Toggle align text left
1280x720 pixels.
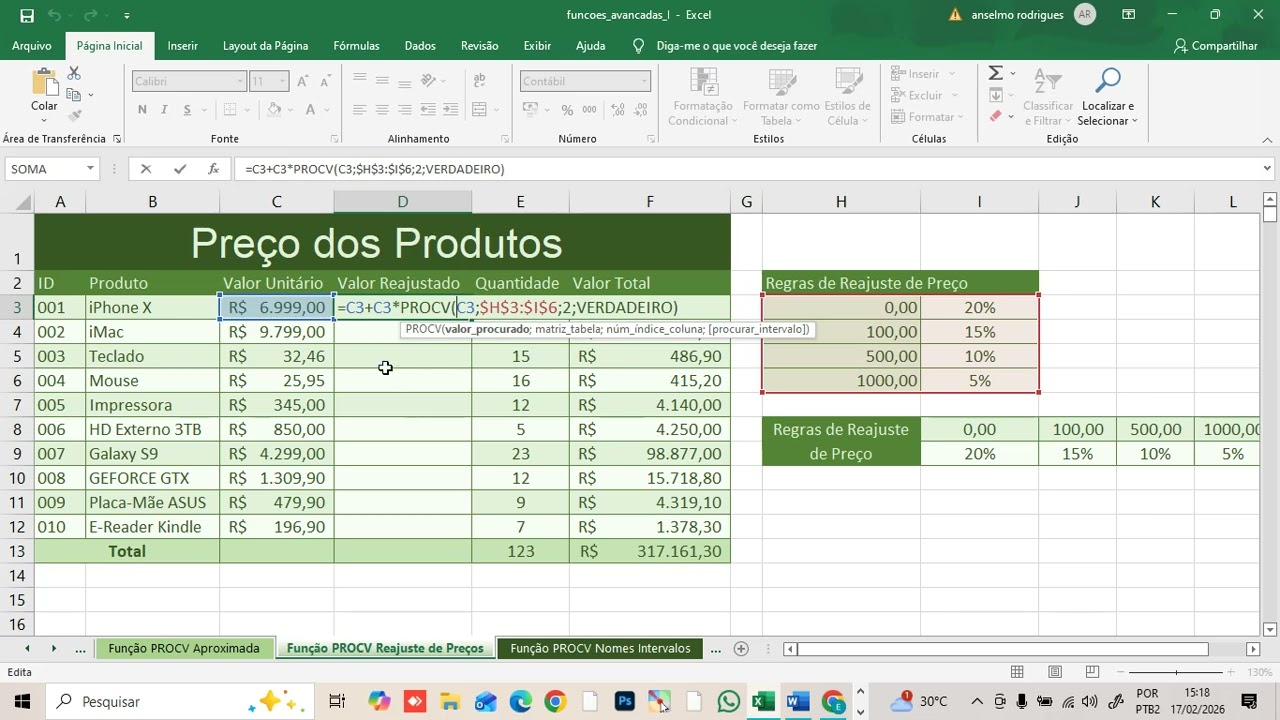click(x=360, y=110)
